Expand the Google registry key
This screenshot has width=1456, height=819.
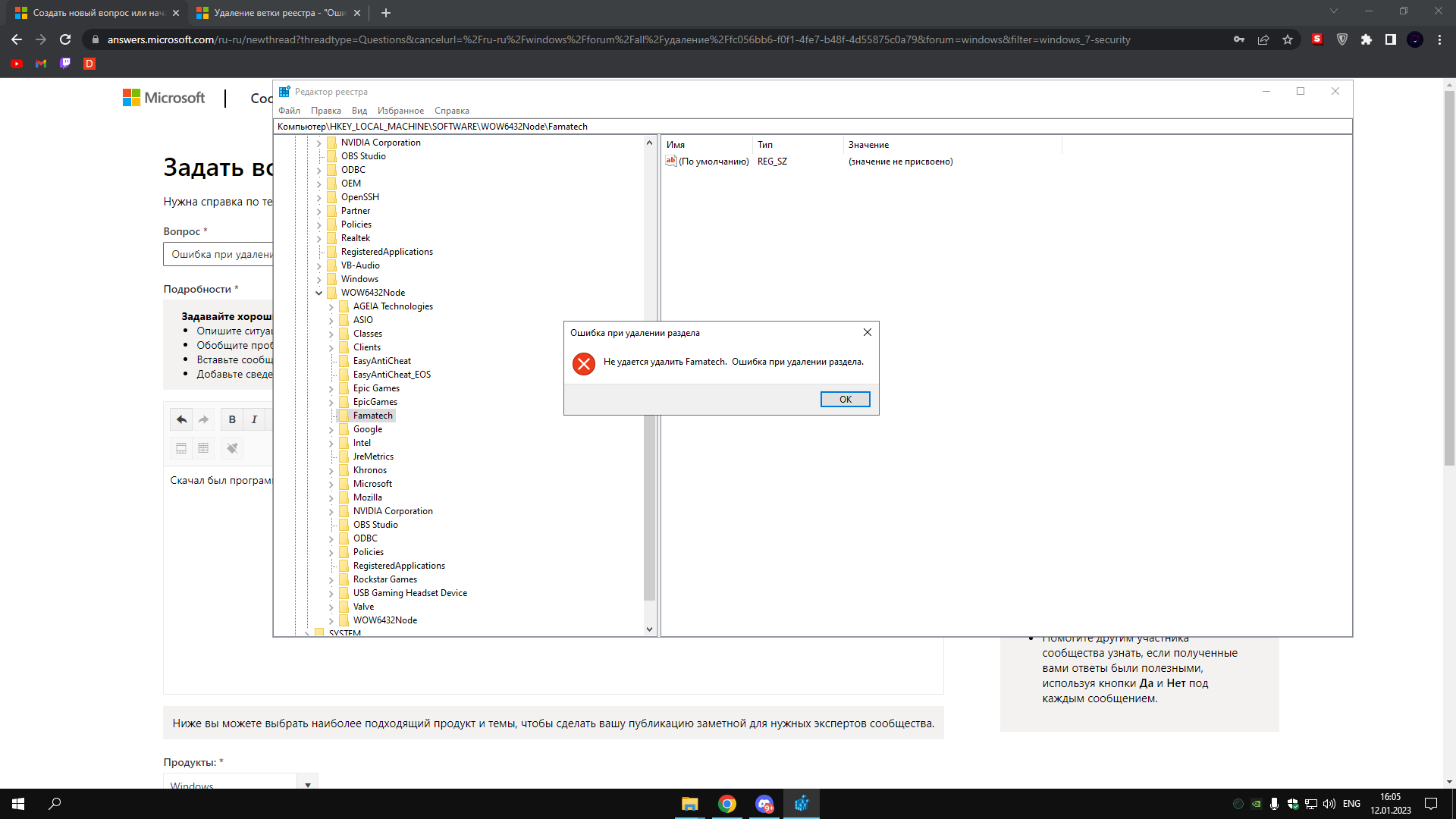331,429
